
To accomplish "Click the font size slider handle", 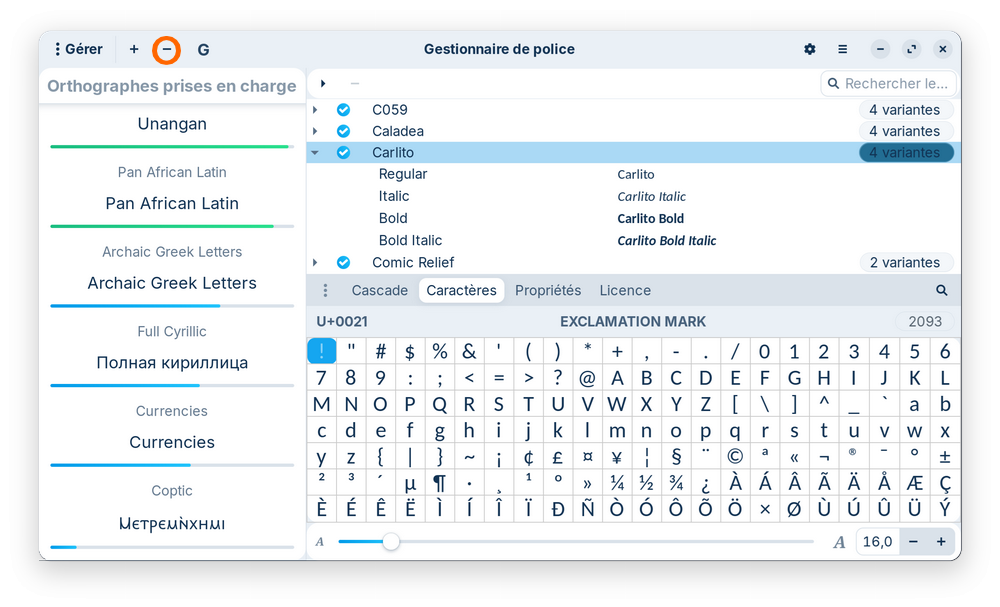I will click(x=391, y=541).
